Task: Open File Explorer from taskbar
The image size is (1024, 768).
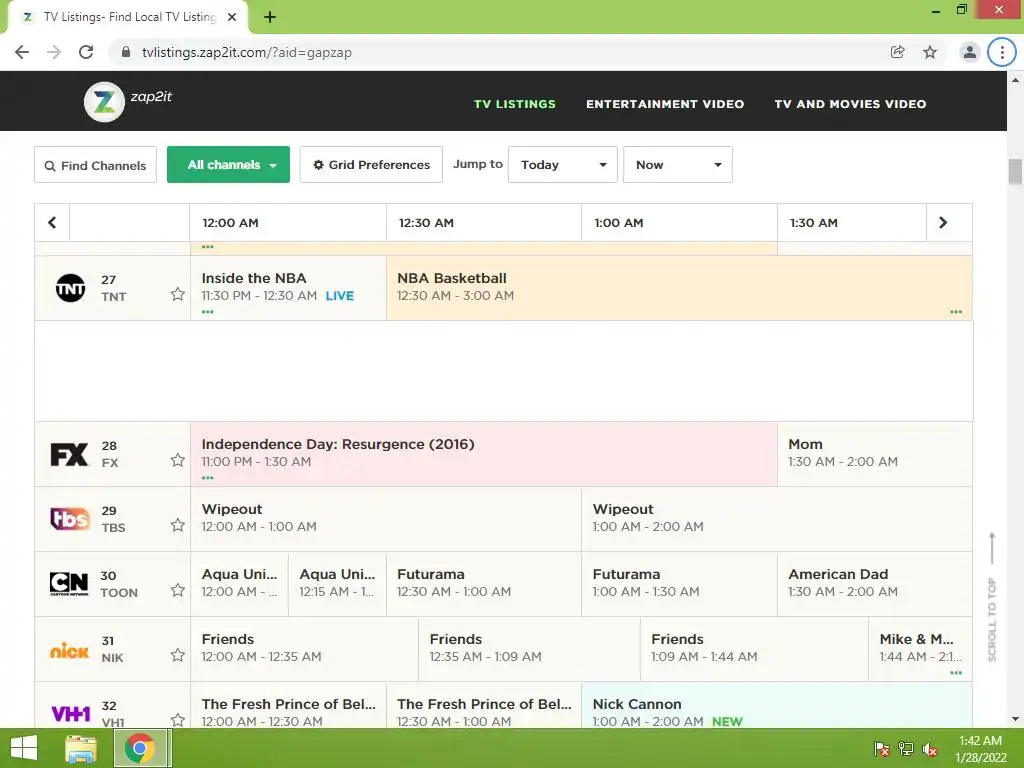Action: coord(81,748)
